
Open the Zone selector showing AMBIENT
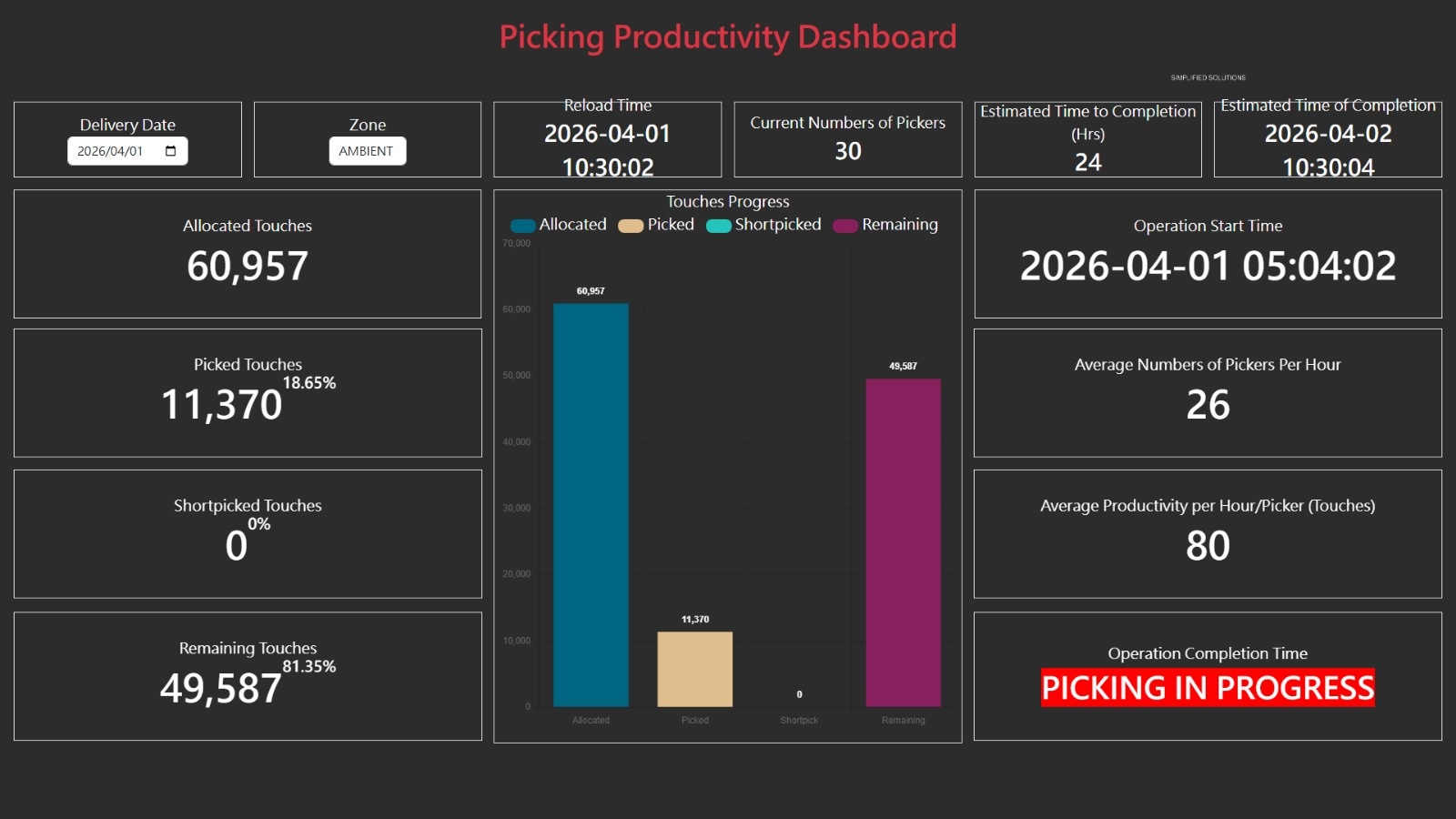[x=367, y=151]
